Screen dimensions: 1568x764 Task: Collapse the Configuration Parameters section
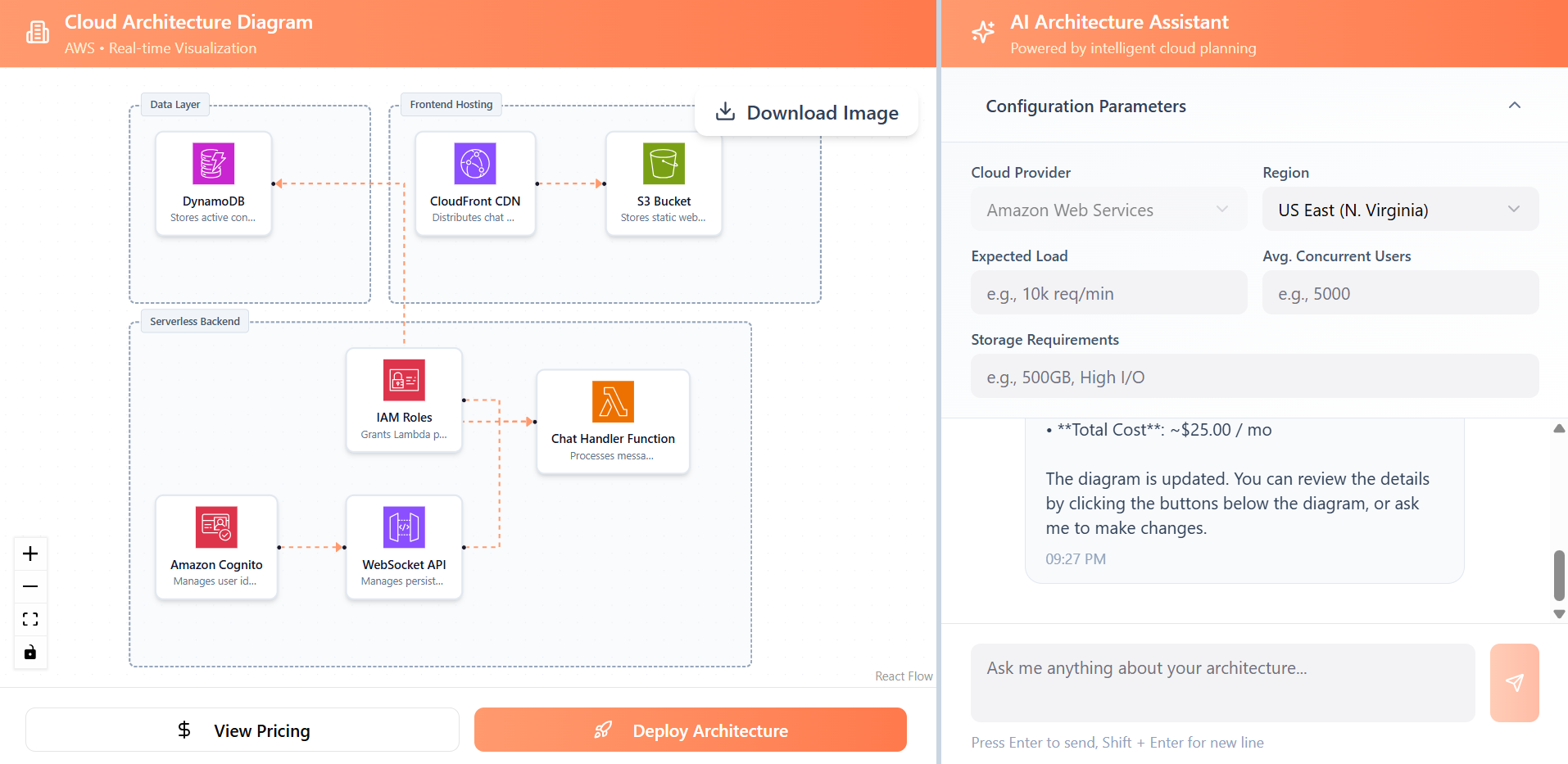1515,105
